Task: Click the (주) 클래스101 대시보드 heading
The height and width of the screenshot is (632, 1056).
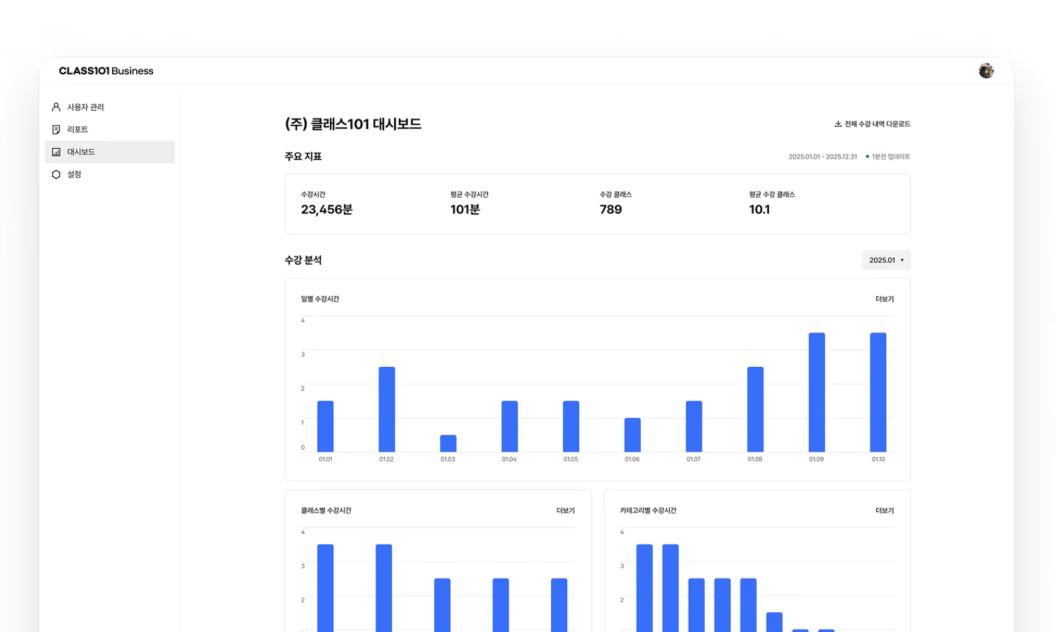Action: 353,124
